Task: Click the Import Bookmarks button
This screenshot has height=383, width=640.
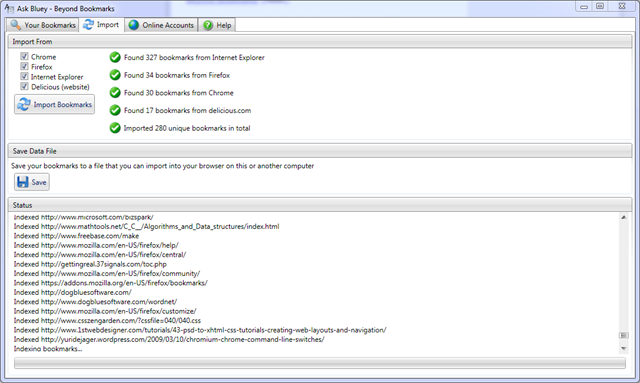Action: click(x=55, y=105)
